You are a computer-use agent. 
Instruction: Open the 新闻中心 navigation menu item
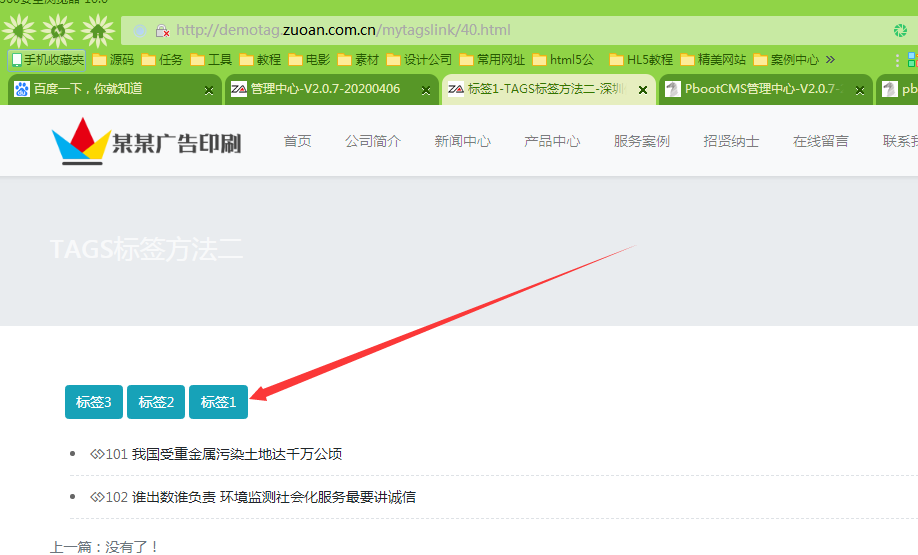coord(462,141)
